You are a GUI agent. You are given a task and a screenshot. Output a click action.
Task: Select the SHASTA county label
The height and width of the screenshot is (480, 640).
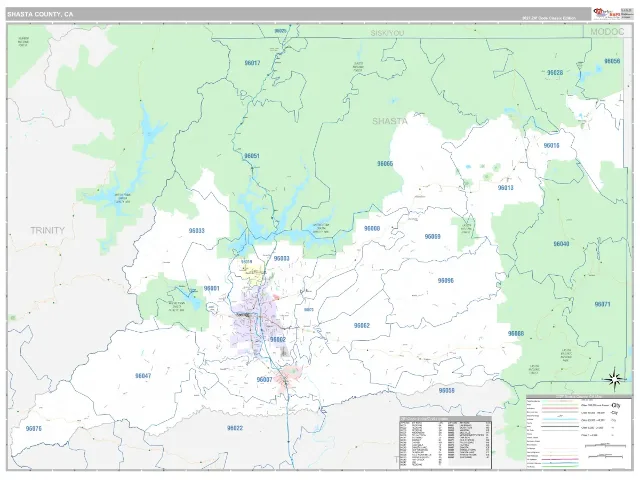[390, 121]
